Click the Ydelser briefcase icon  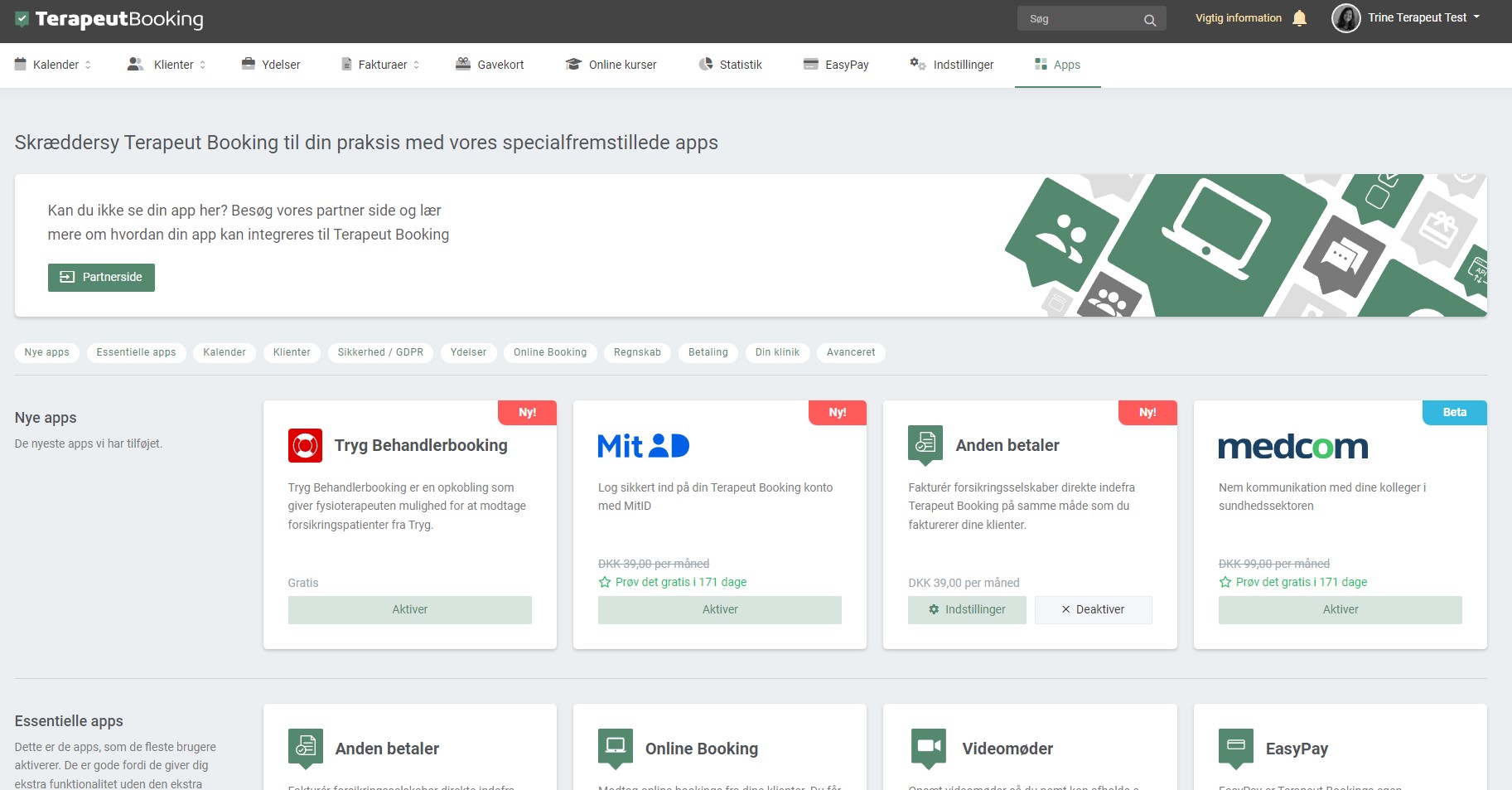point(248,64)
